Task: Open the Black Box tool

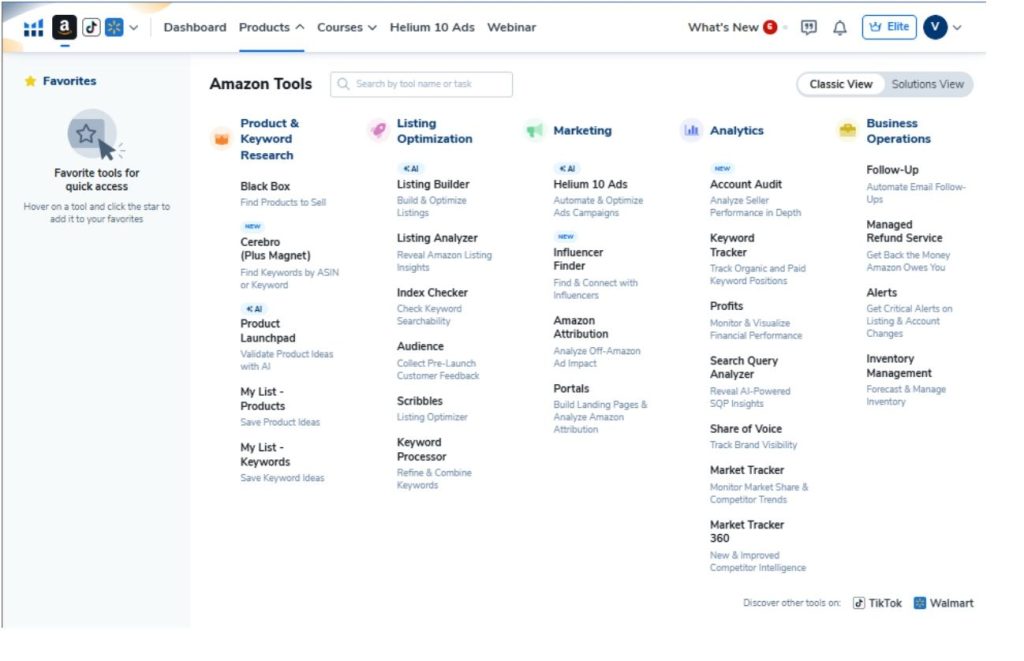Action: pyautogui.click(x=265, y=186)
